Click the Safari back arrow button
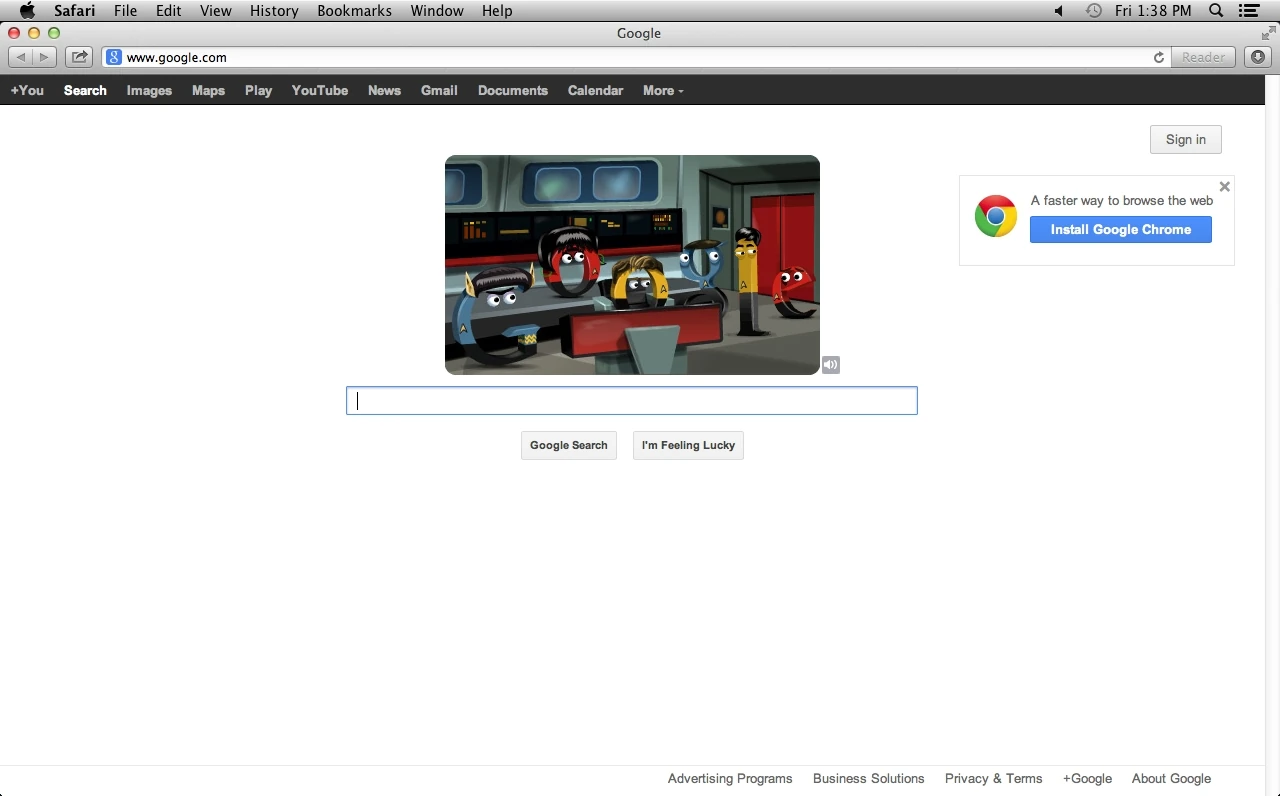 pyautogui.click(x=21, y=57)
